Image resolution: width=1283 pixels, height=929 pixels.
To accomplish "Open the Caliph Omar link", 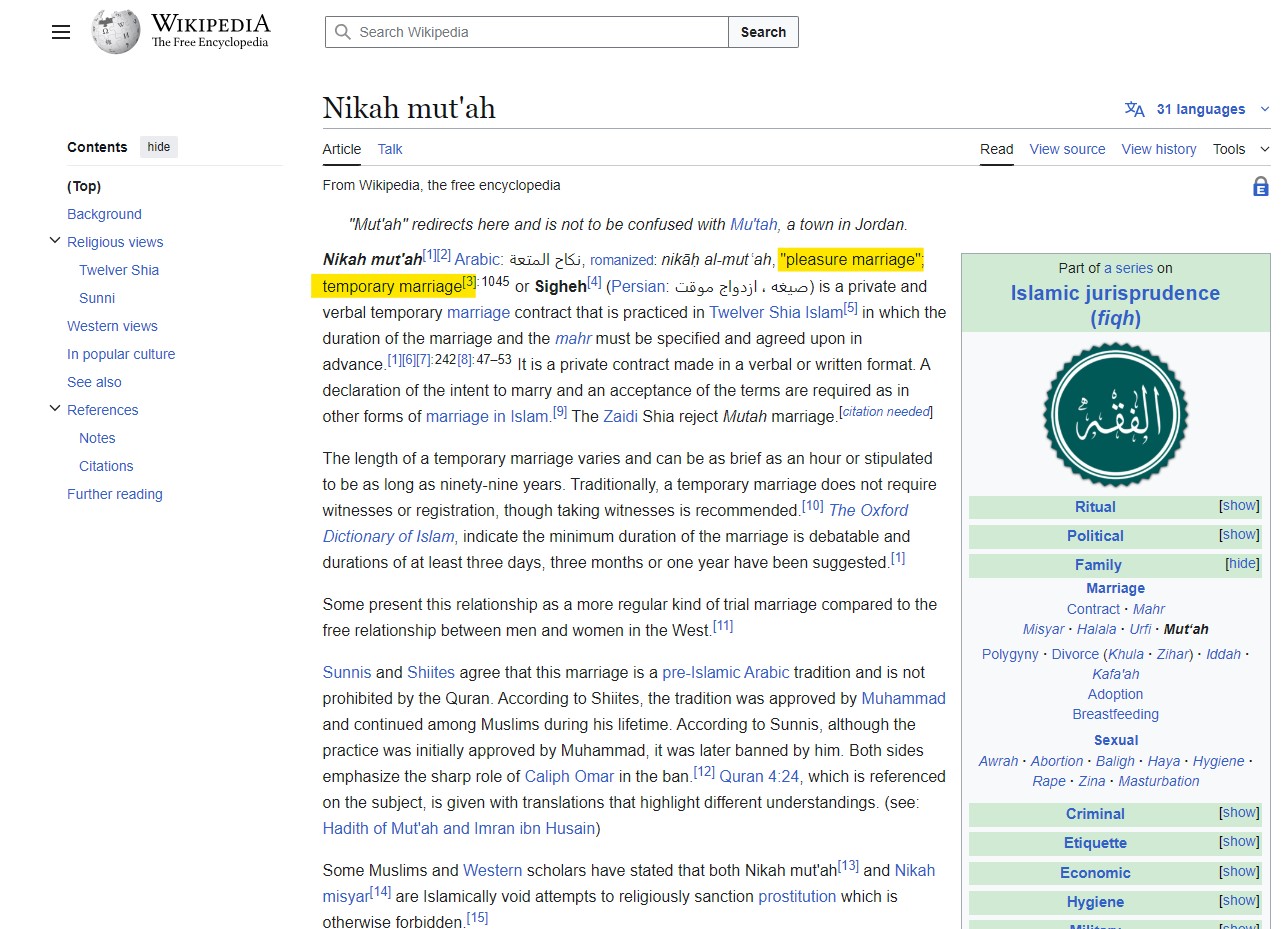I will 569,776.
